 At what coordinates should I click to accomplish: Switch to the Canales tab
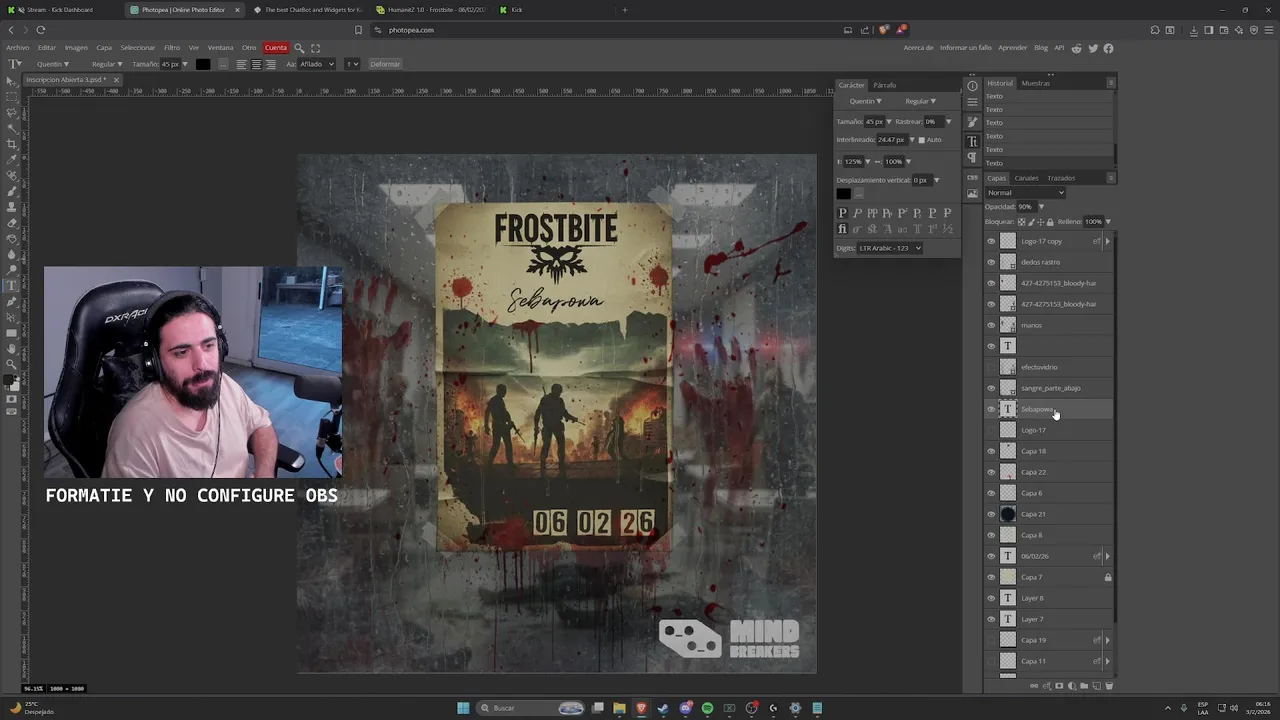pos(1026,178)
